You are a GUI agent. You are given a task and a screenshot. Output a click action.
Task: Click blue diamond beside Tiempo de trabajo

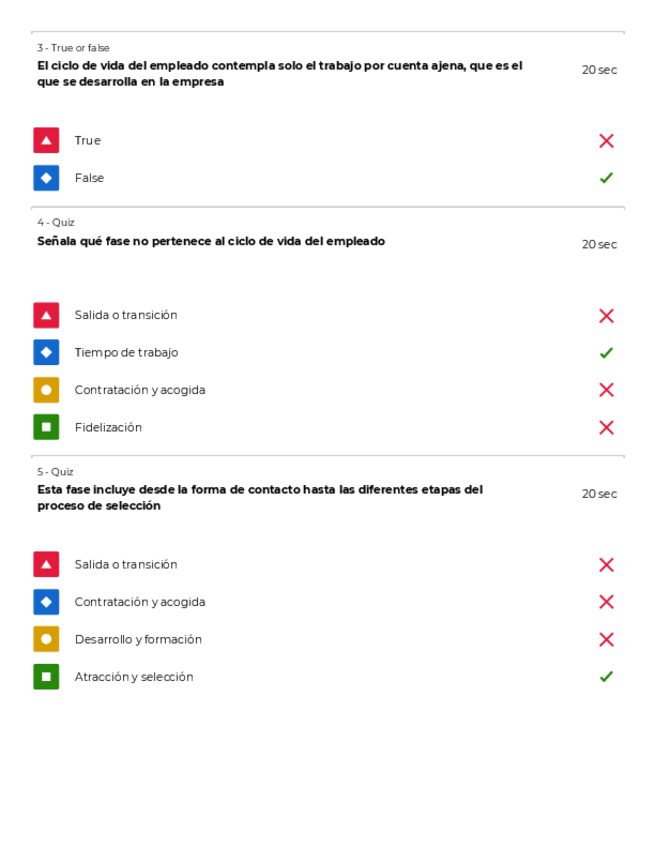click(x=46, y=353)
